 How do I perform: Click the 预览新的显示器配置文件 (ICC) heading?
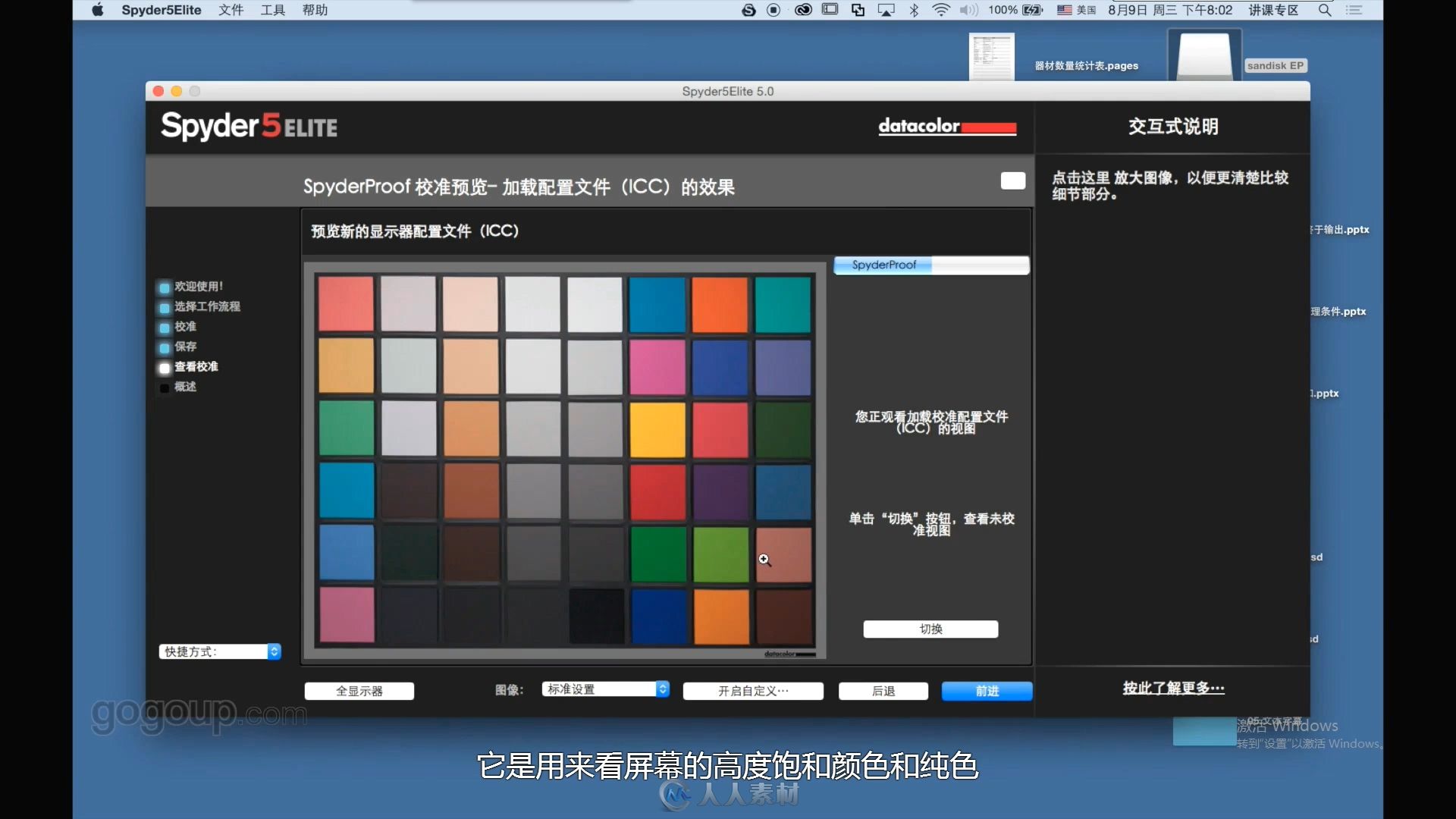[x=415, y=231]
